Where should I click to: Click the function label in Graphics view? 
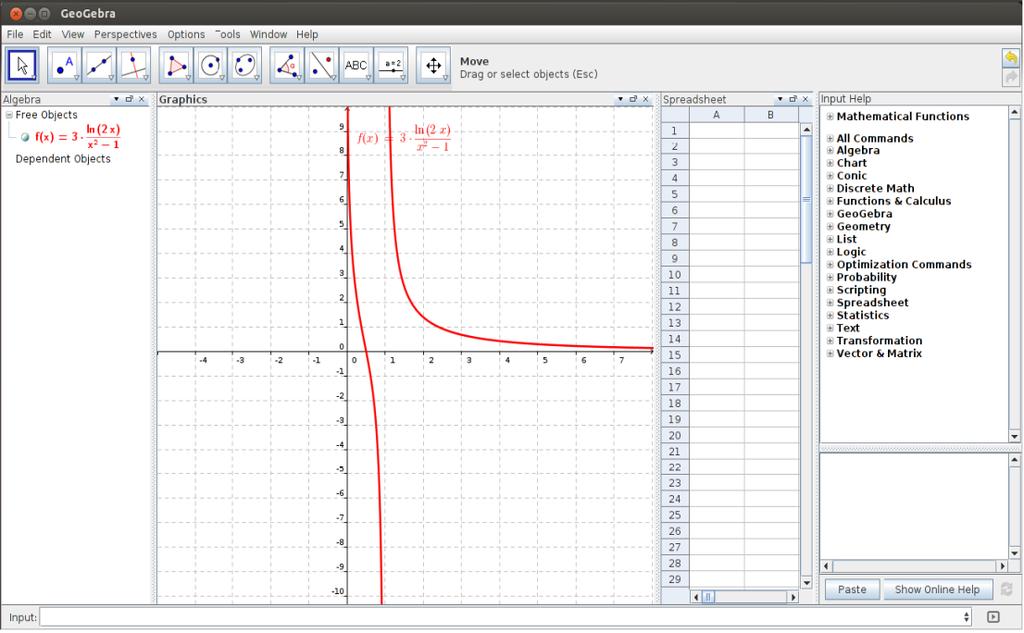tap(404, 138)
